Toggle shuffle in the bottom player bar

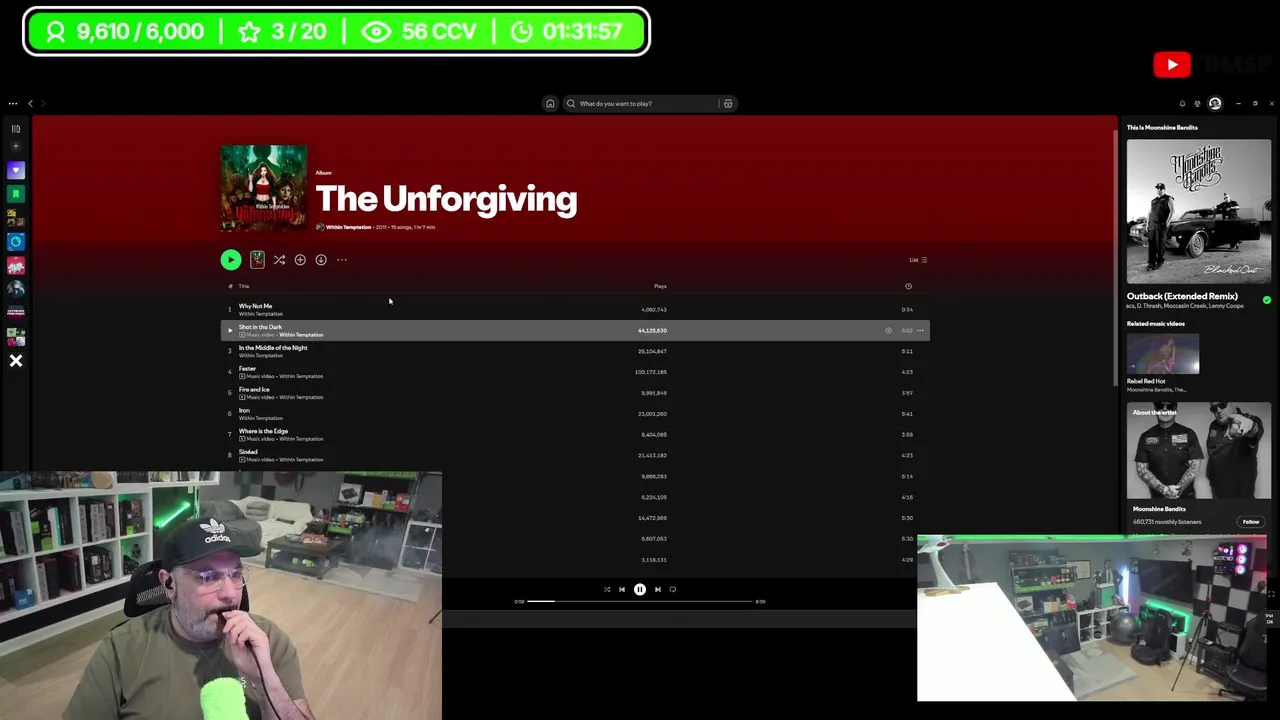607,590
